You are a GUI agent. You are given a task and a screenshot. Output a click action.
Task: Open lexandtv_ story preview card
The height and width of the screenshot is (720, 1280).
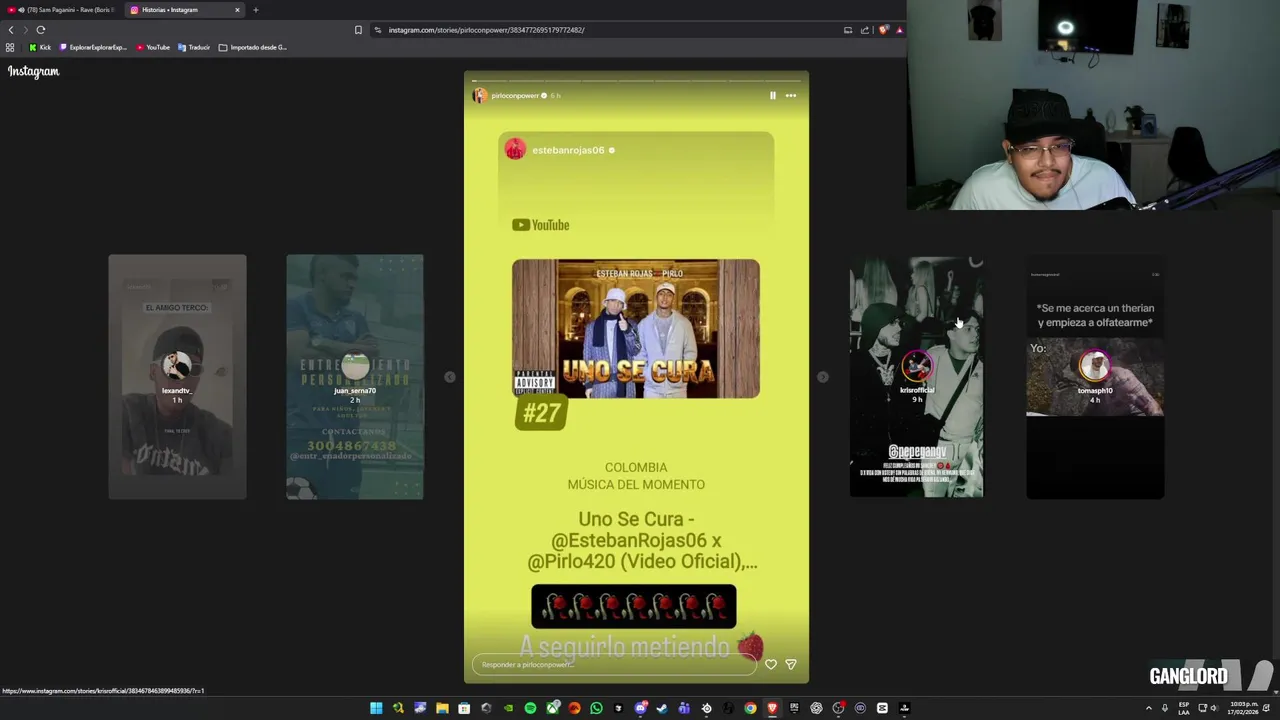pos(177,377)
